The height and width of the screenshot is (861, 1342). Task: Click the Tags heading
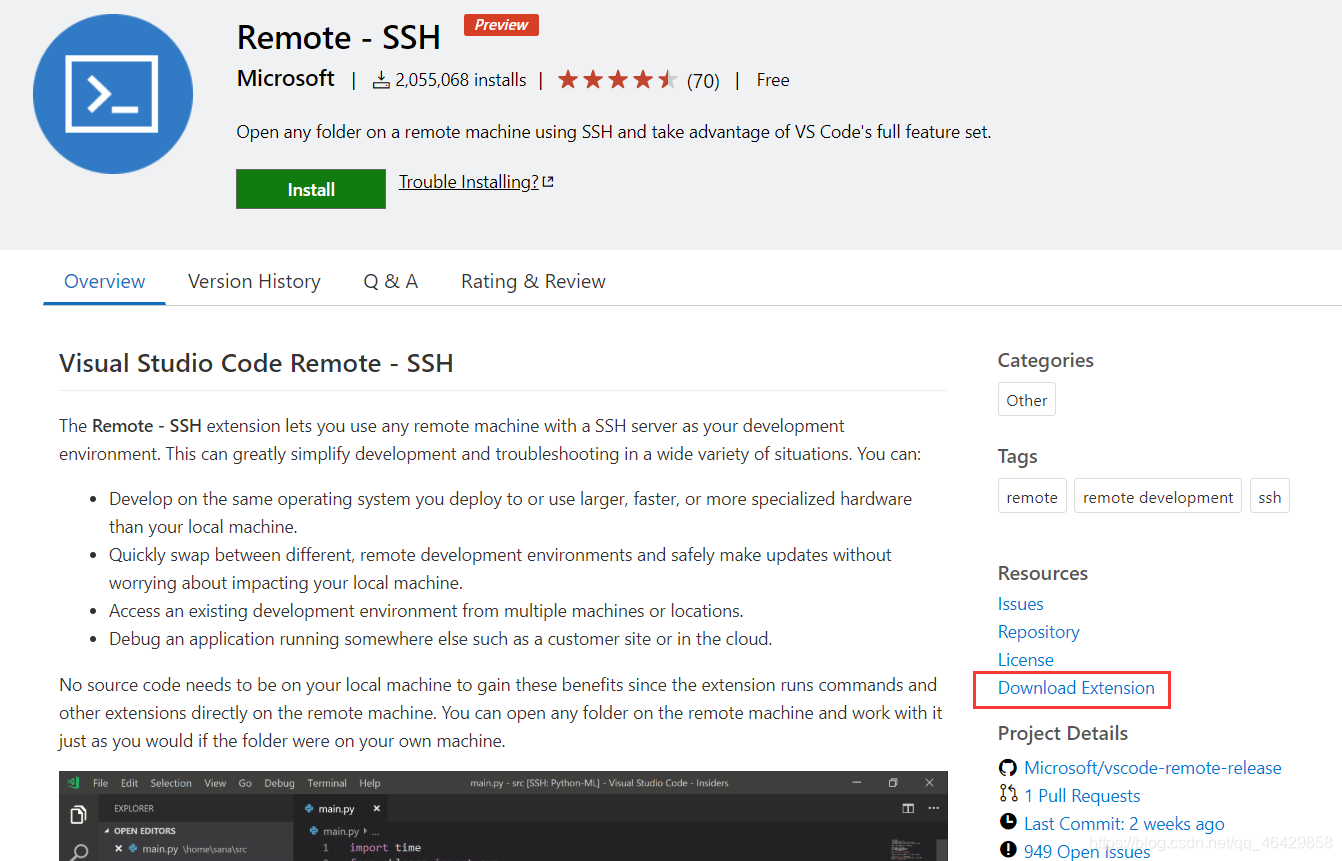1018,456
